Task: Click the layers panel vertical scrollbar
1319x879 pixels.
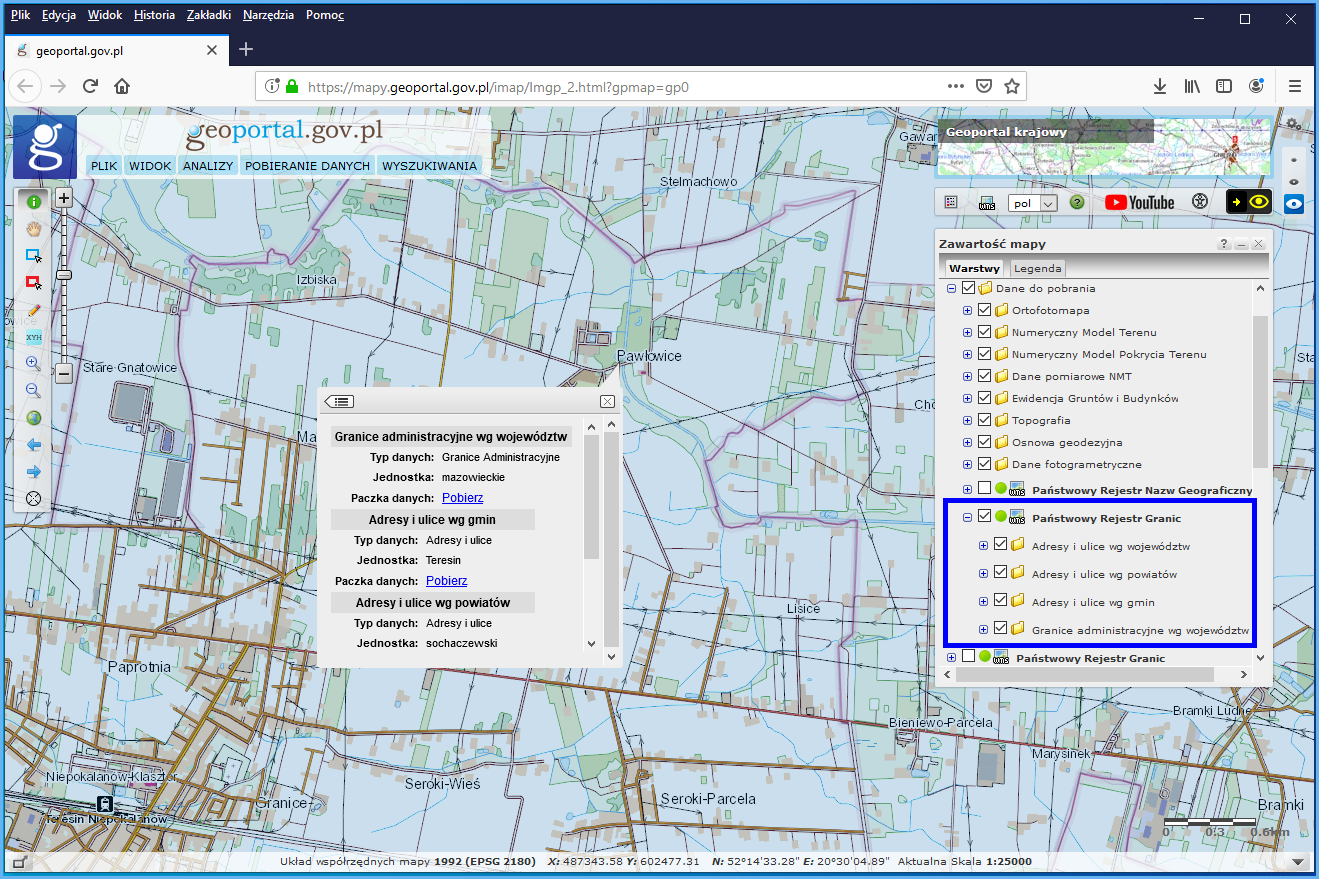Action: pyautogui.click(x=1260, y=391)
